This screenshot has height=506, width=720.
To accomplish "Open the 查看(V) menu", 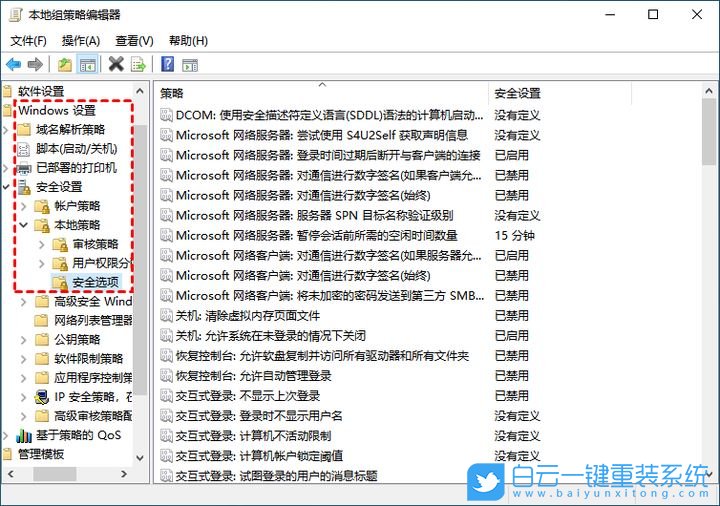I will [x=134, y=41].
